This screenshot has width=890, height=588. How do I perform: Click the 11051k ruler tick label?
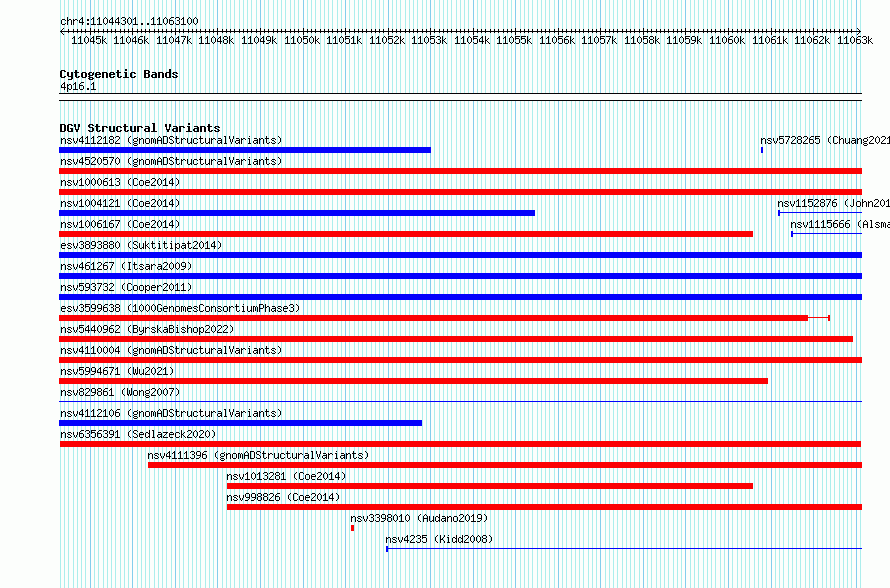[344, 40]
